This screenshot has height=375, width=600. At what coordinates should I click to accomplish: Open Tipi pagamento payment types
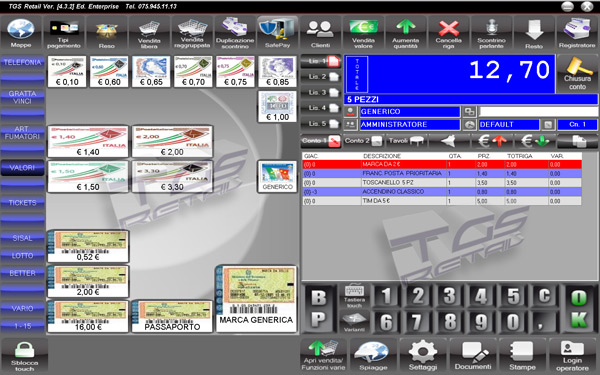64,33
